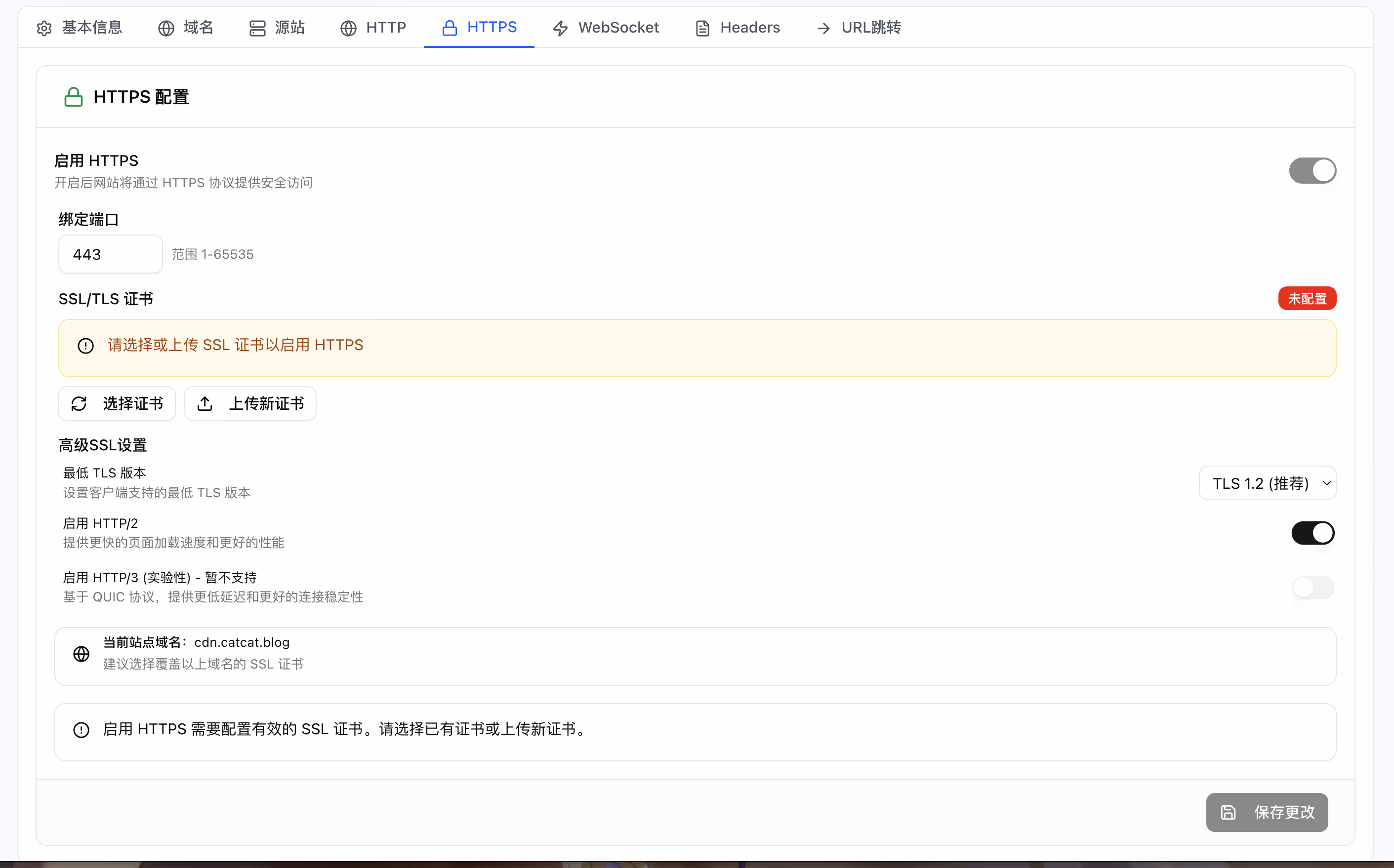This screenshot has width=1394, height=868.
Task: Click the 请选择或上传 SSL 证书以启用 HTTPS notice text
Action: click(x=236, y=345)
